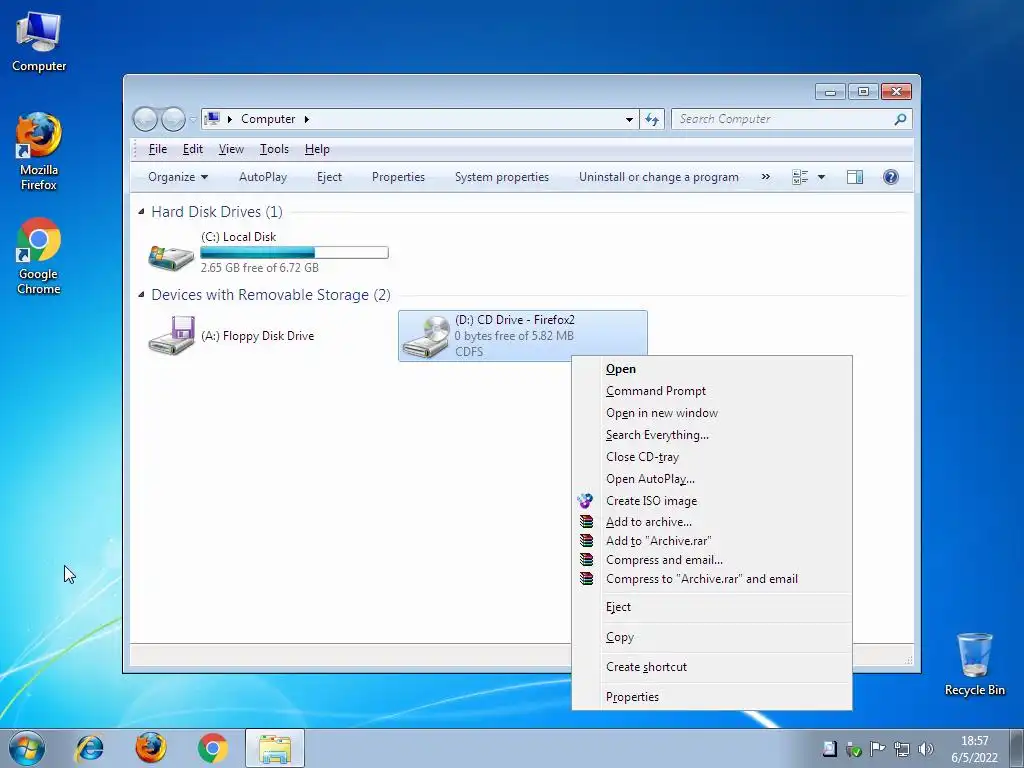Choose Close CD-tray
This screenshot has width=1024, height=768.
coord(712,457)
